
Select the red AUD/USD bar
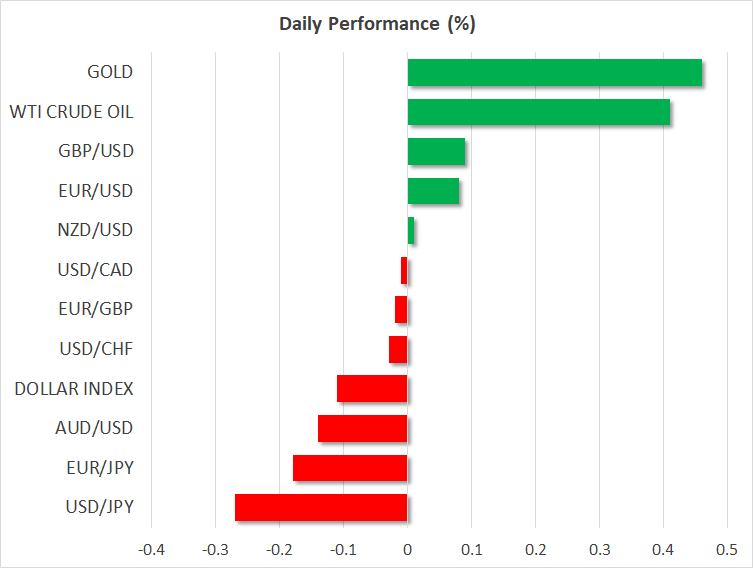point(362,428)
